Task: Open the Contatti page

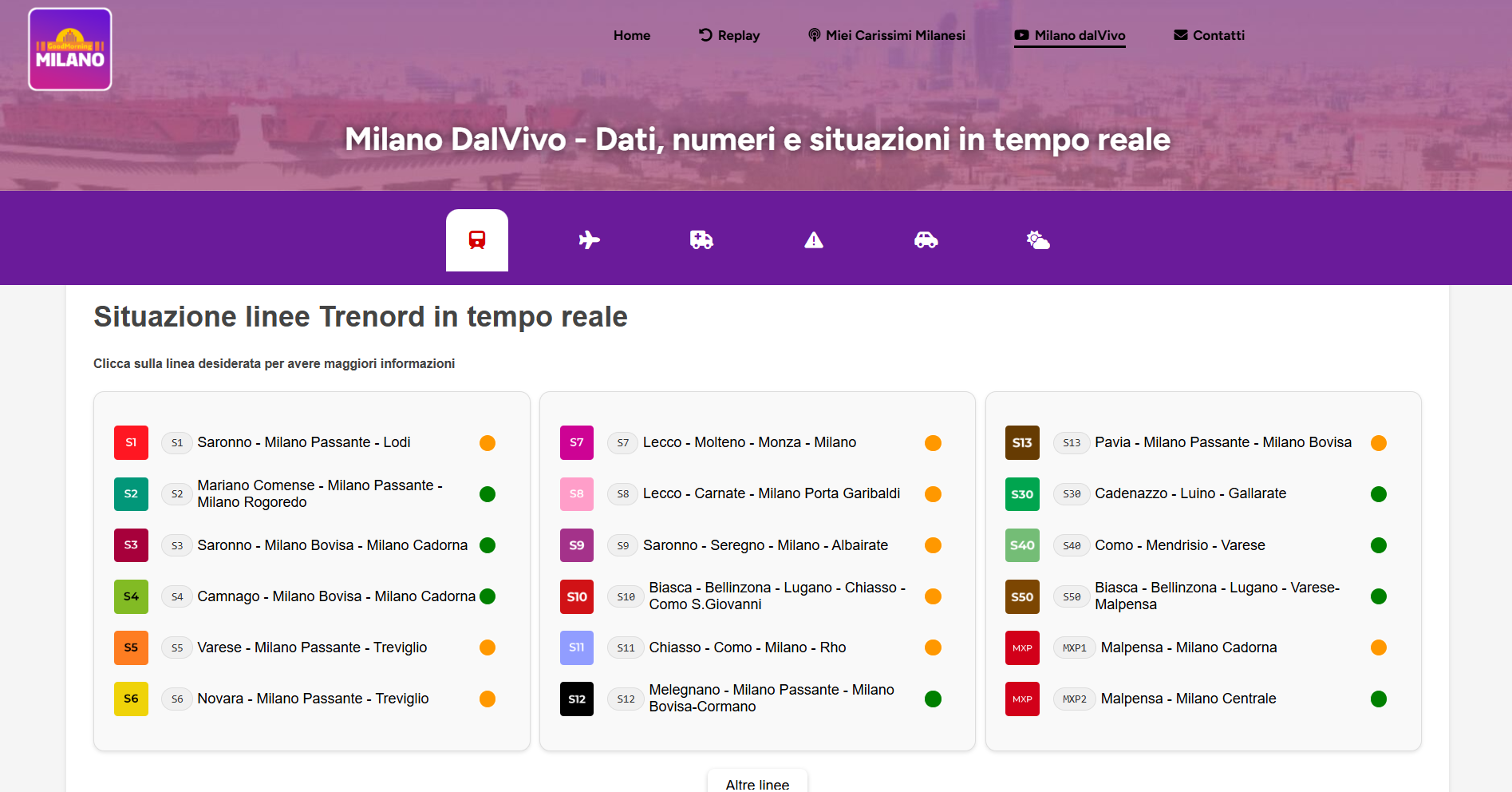Action: [1209, 35]
